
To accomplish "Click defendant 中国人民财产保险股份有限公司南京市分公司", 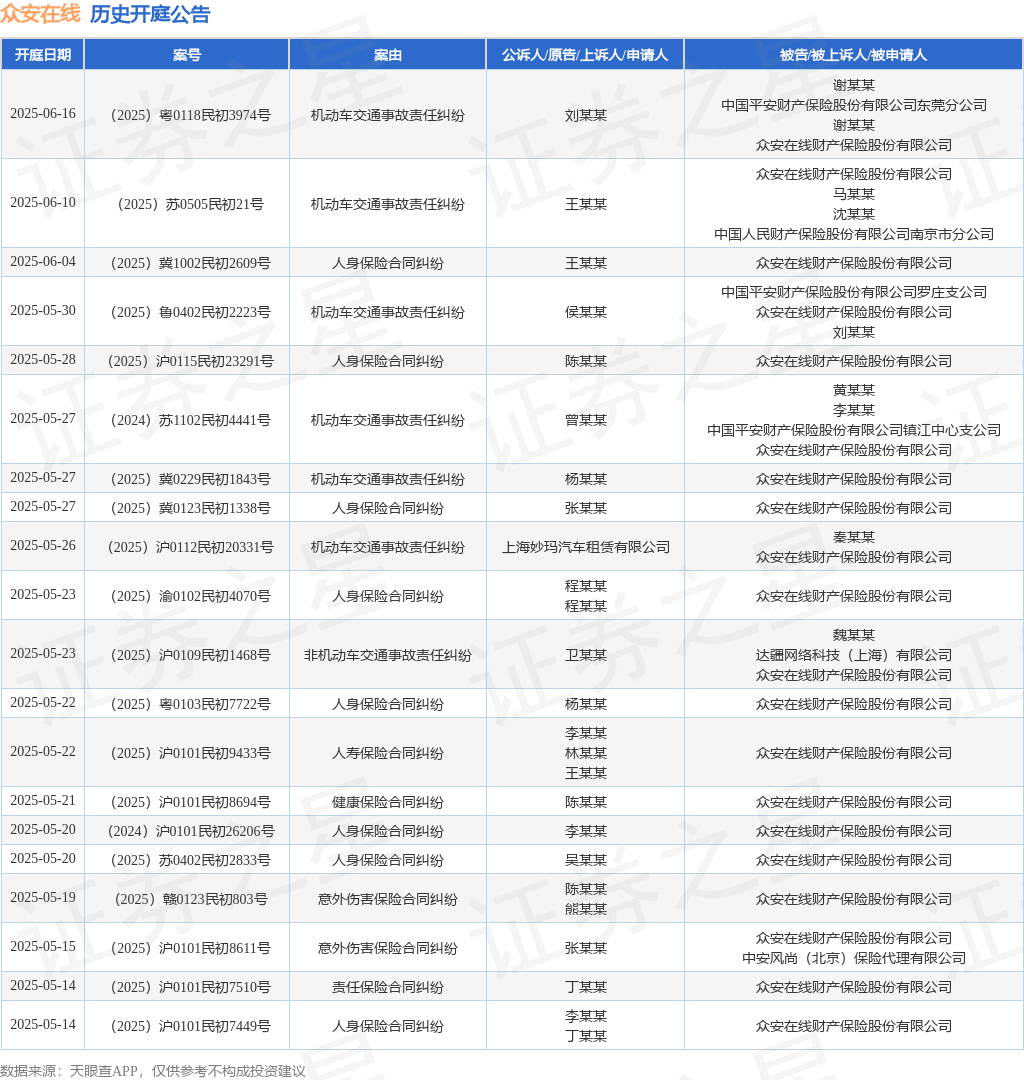I will coord(853,234).
